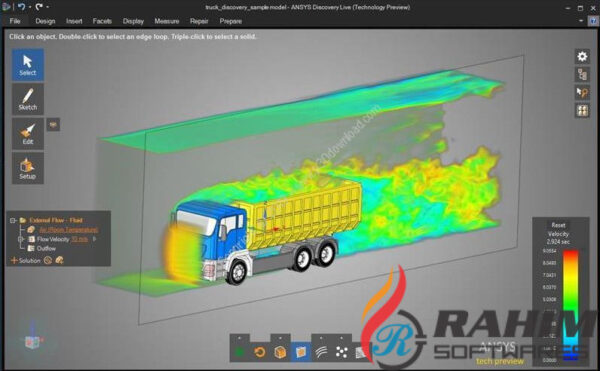
Task: Open the Insert tab
Action: coord(74,21)
